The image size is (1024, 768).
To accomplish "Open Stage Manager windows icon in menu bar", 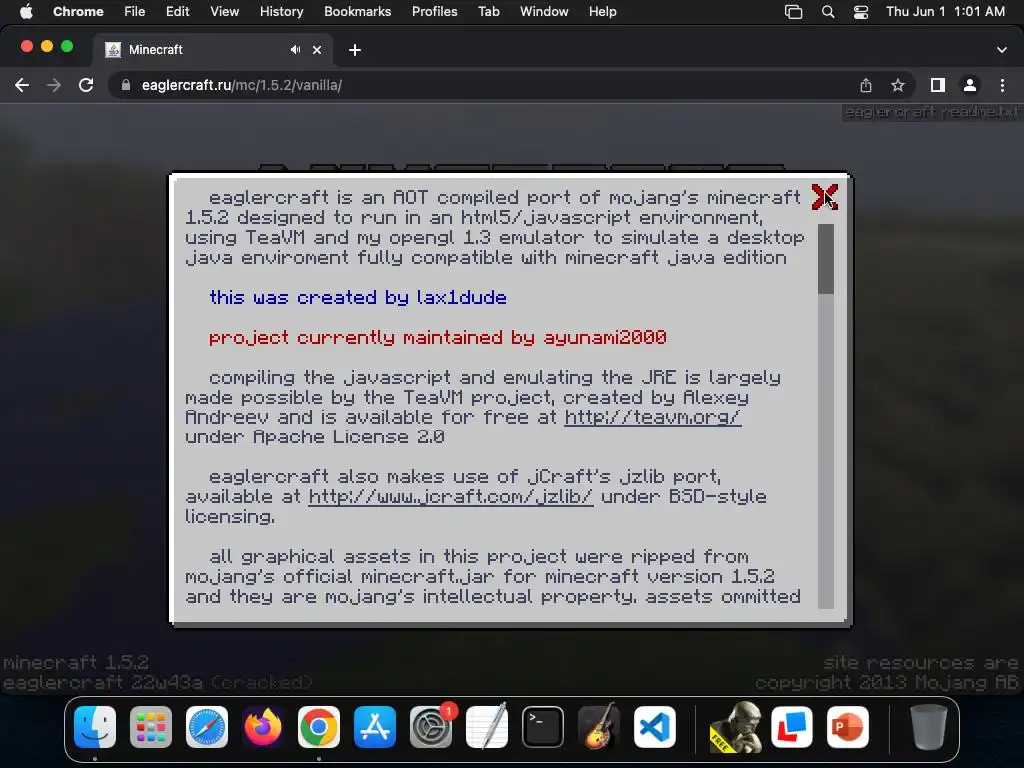I will pos(793,12).
